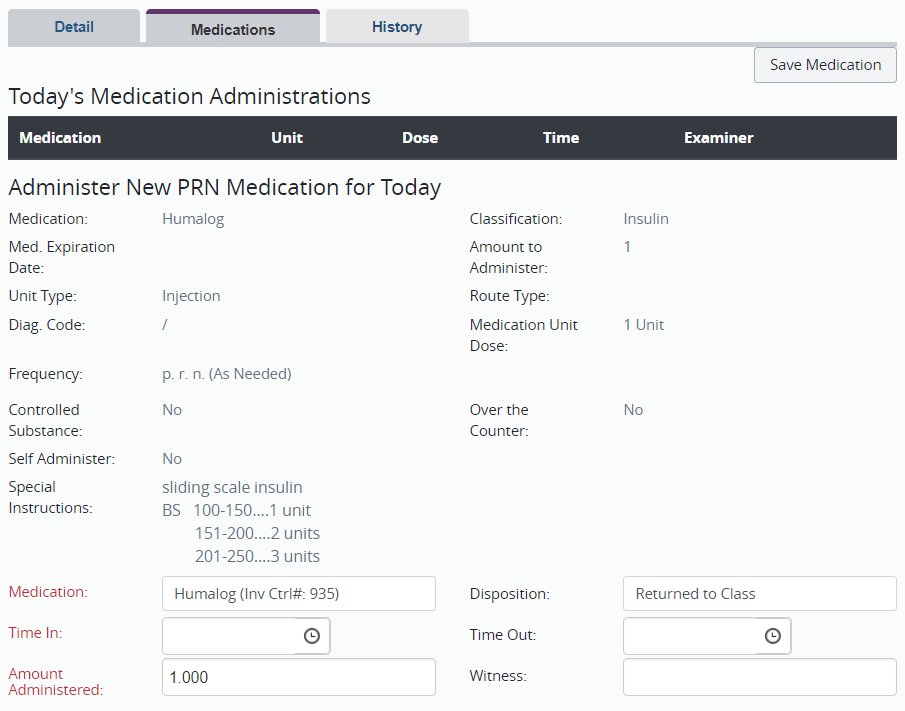Click the Dose column header

pos(420,137)
